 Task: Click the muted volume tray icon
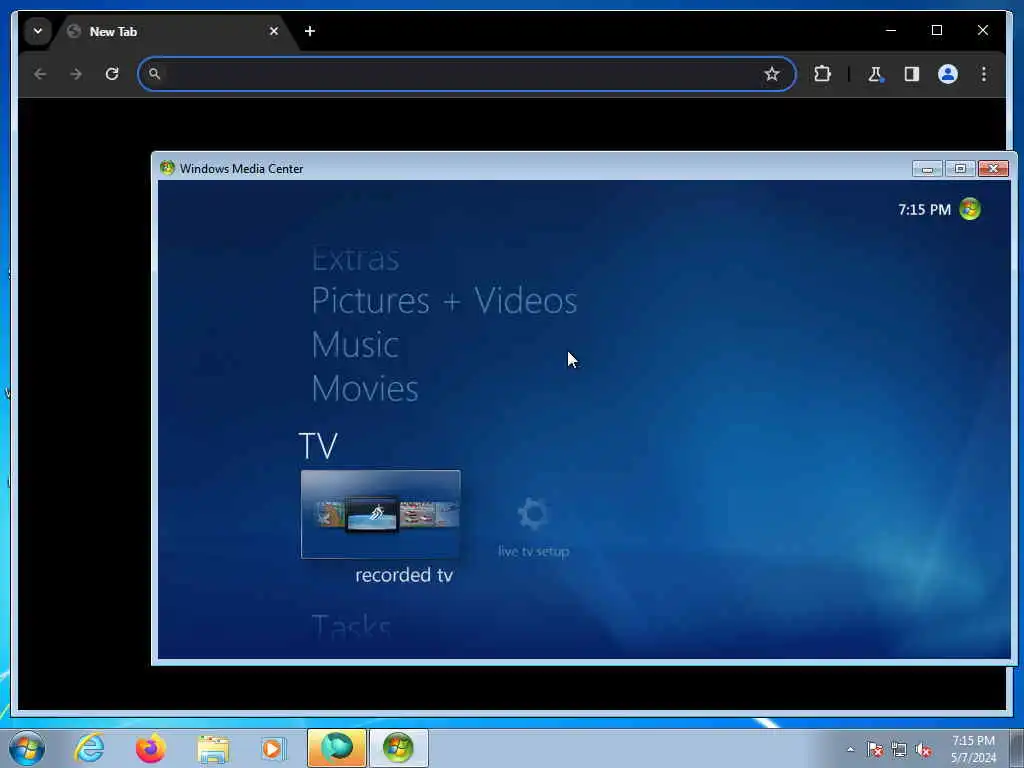[923, 749]
